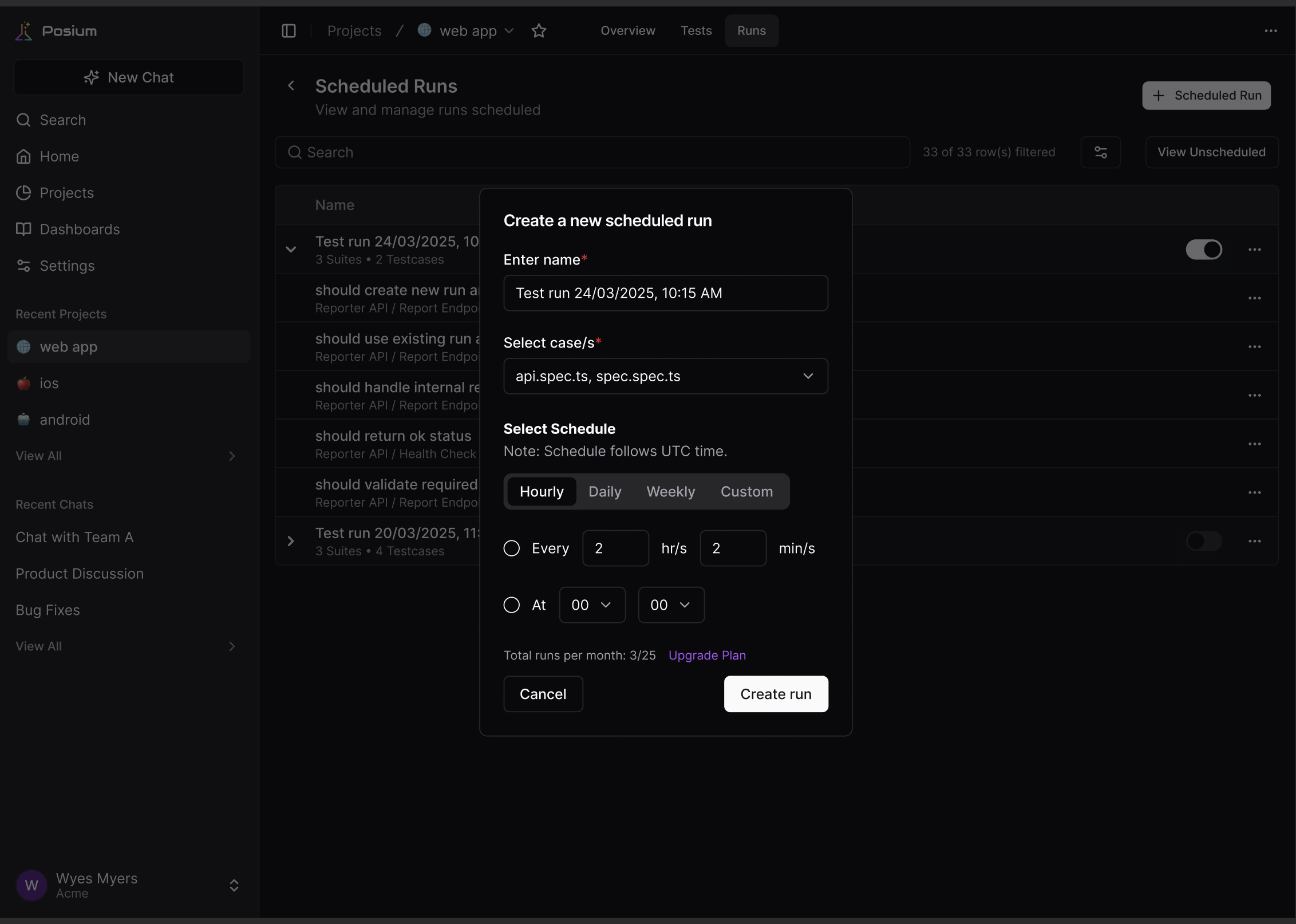
Task: Open more options for Test run 20/03/2025 row
Action: point(1255,541)
